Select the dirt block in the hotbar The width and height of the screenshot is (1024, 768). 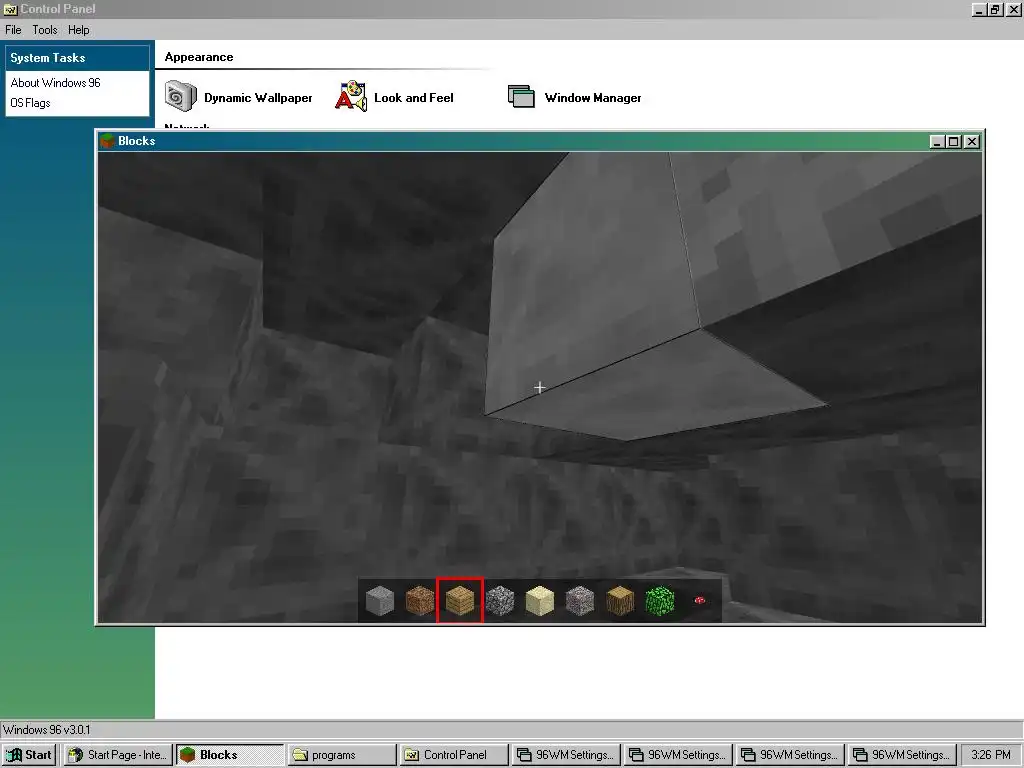click(x=419, y=600)
